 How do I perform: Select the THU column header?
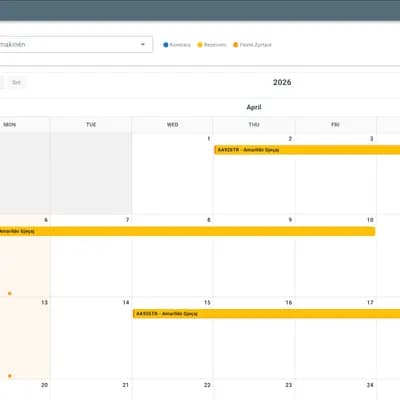tap(254, 125)
